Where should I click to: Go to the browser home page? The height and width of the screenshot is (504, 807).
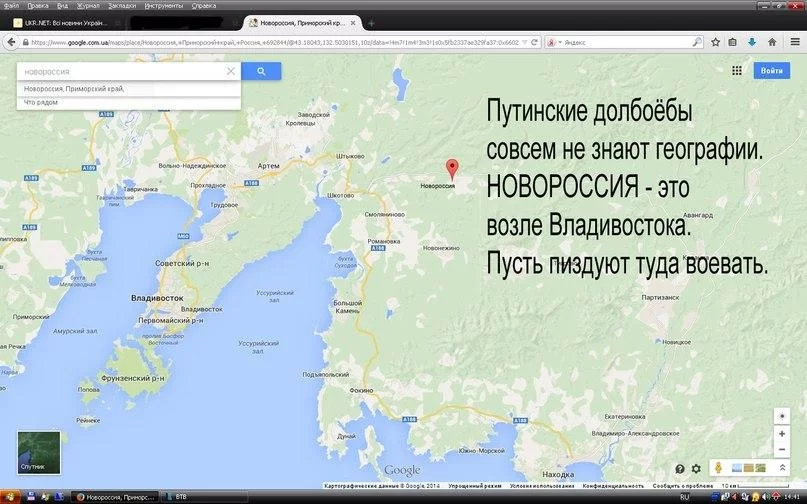(x=772, y=42)
